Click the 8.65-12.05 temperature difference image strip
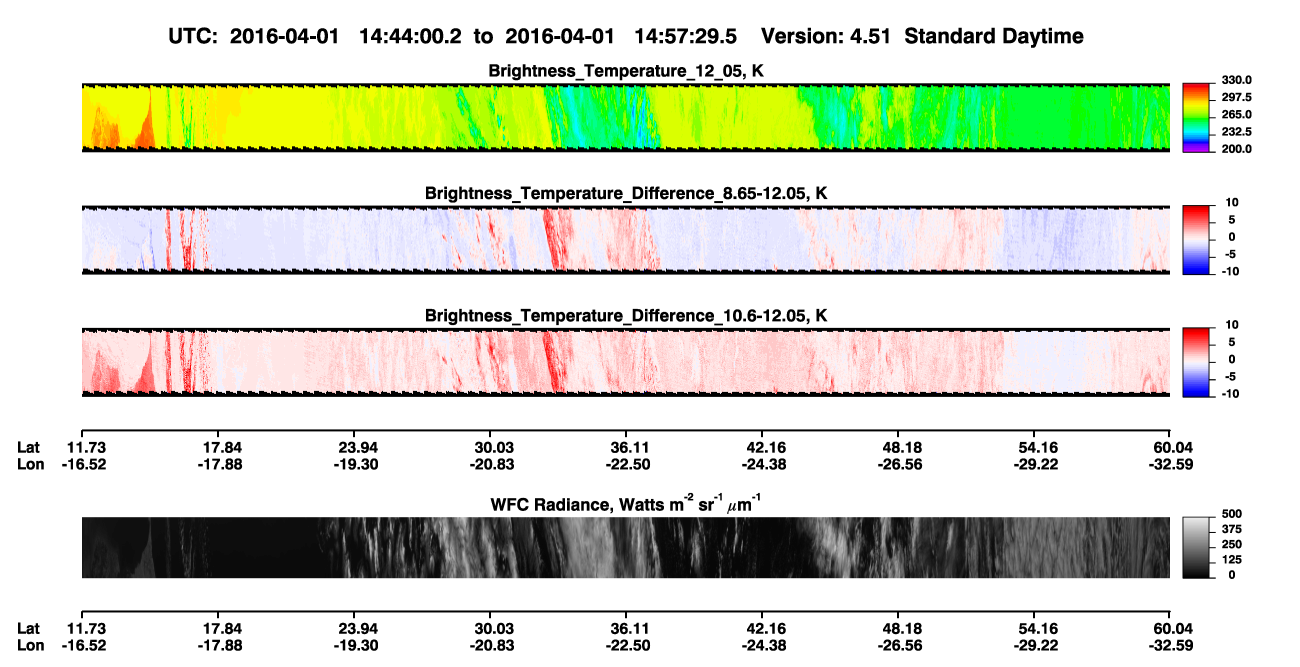This screenshot has width=1300, height=667. point(625,240)
